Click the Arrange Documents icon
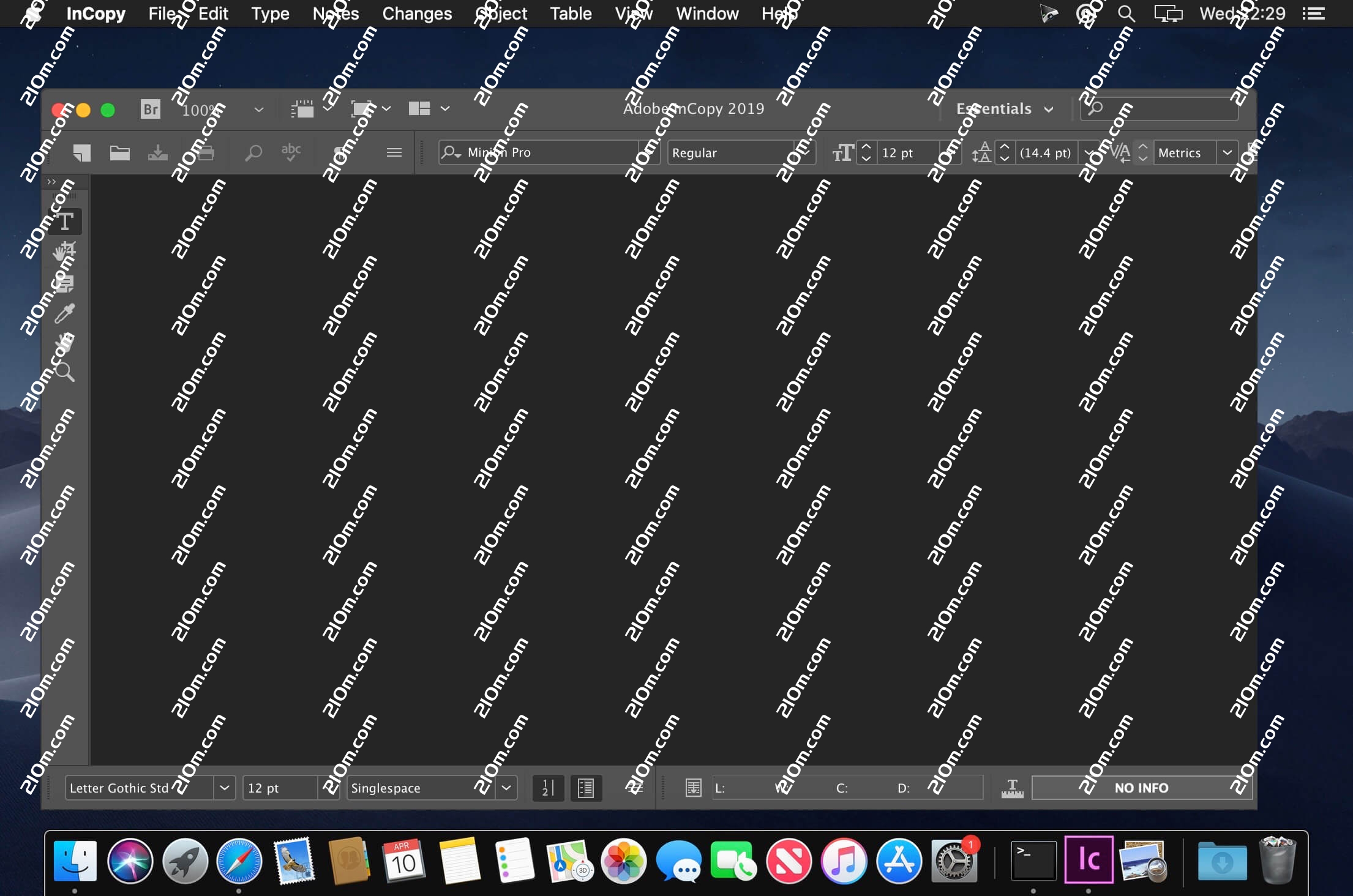This screenshot has height=896, width=1353. (x=419, y=109)
